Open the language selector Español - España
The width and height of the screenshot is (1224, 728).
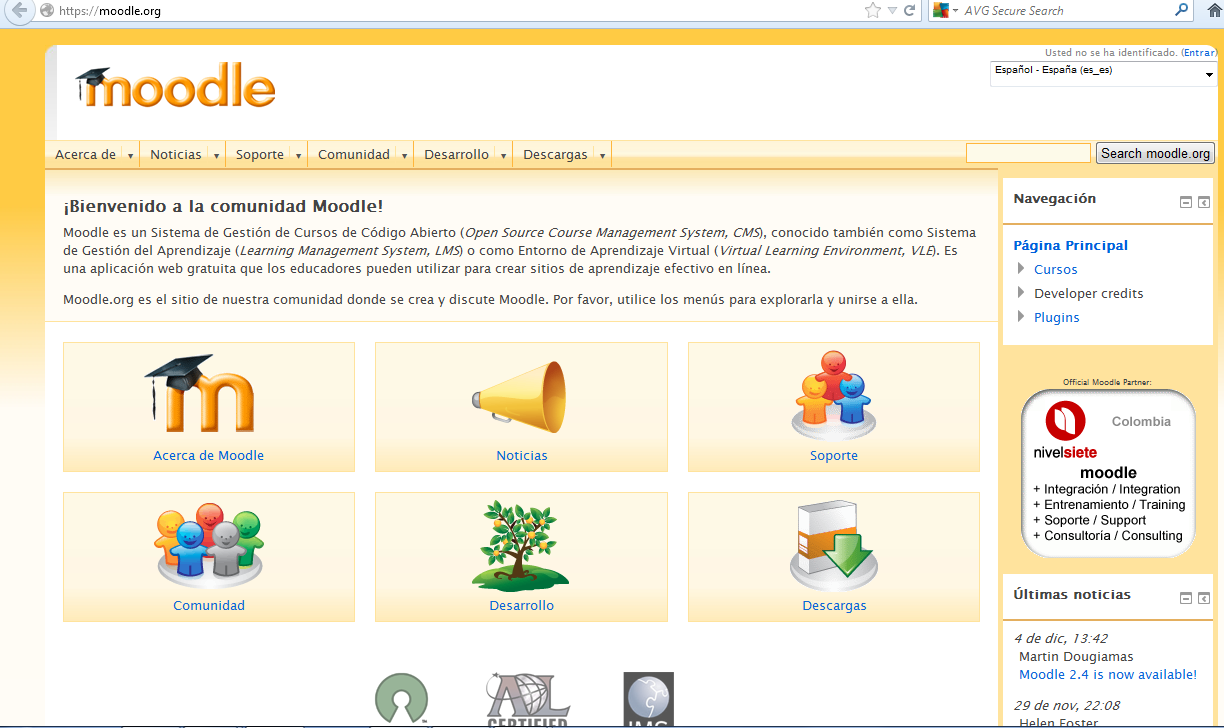point(1103,73)
